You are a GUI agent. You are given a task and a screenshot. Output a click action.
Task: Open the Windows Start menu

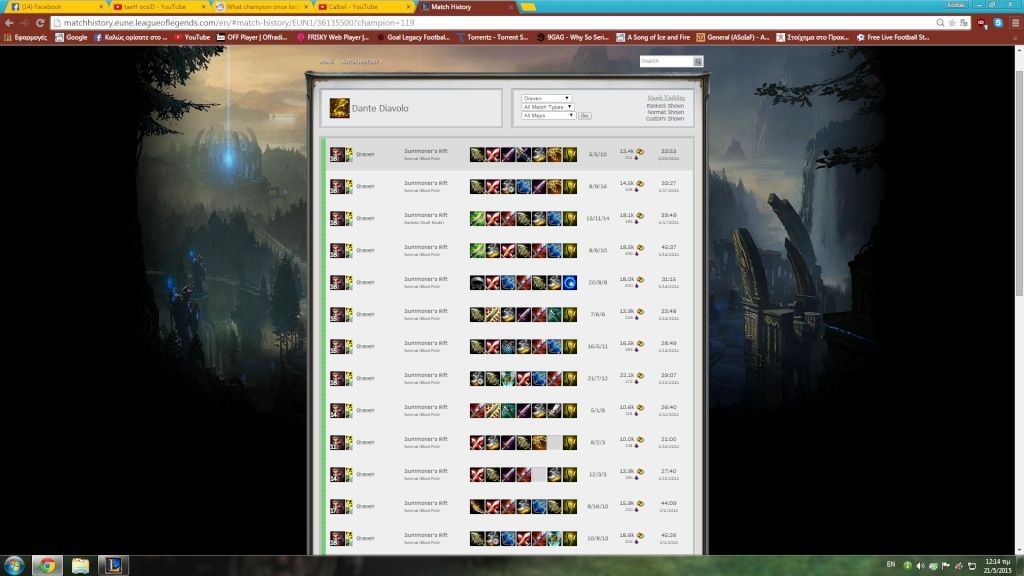pyautogui.click(x=14, y=566)
